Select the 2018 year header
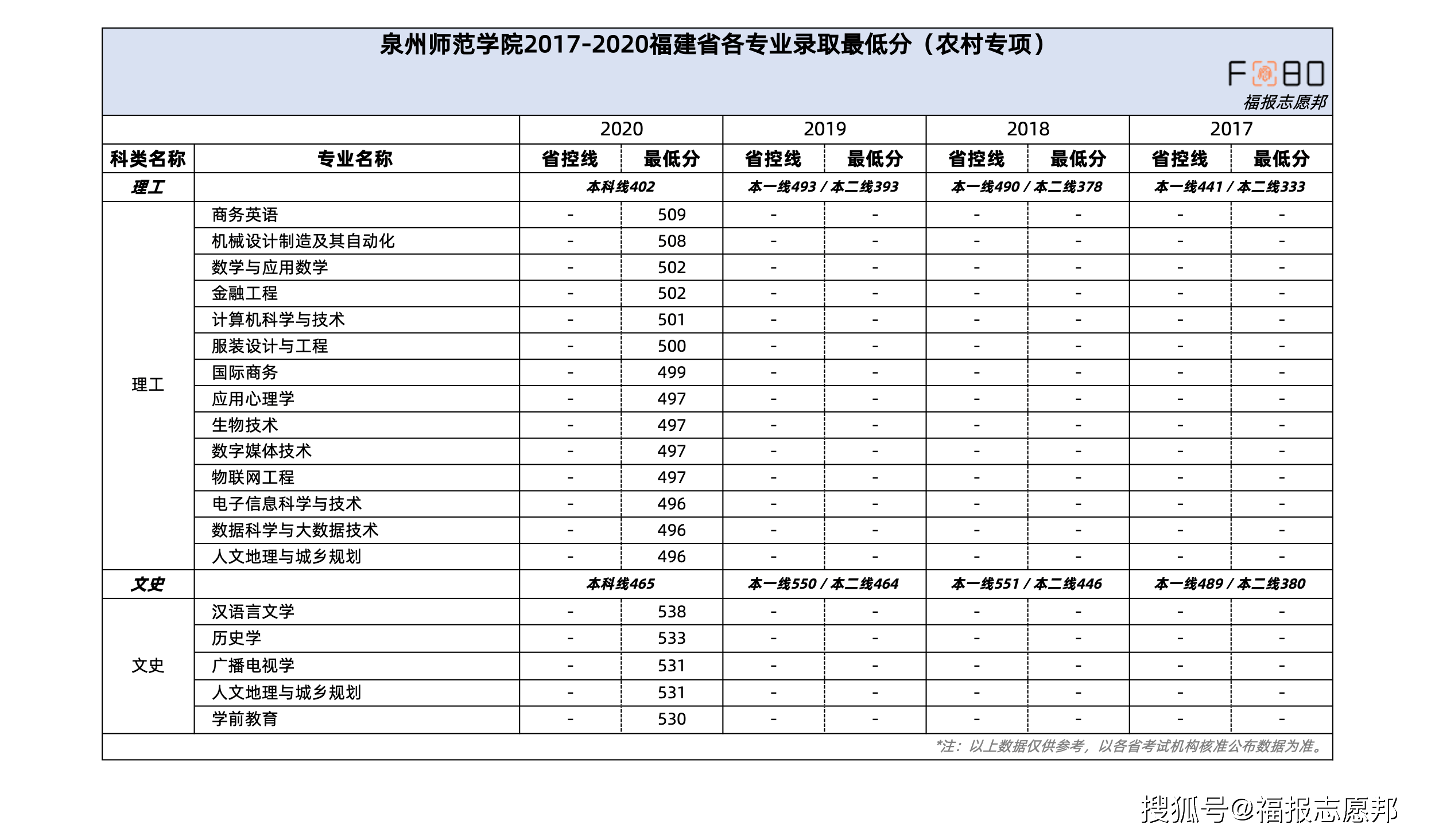Image resolution: width=1435 pixels, height=840 pixels. pos(1027,129)
